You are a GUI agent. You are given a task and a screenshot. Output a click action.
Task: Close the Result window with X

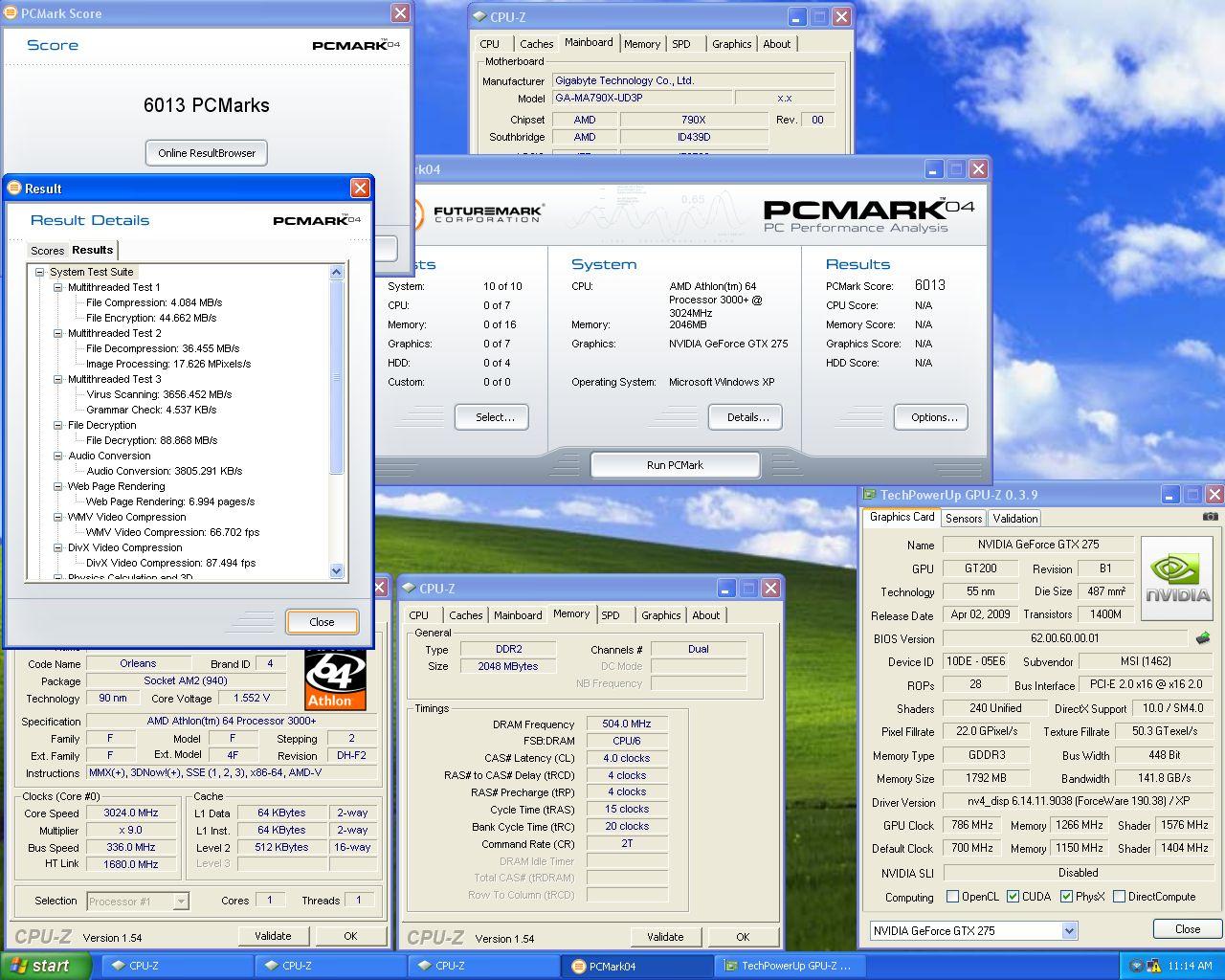click(x=360, y=189)
